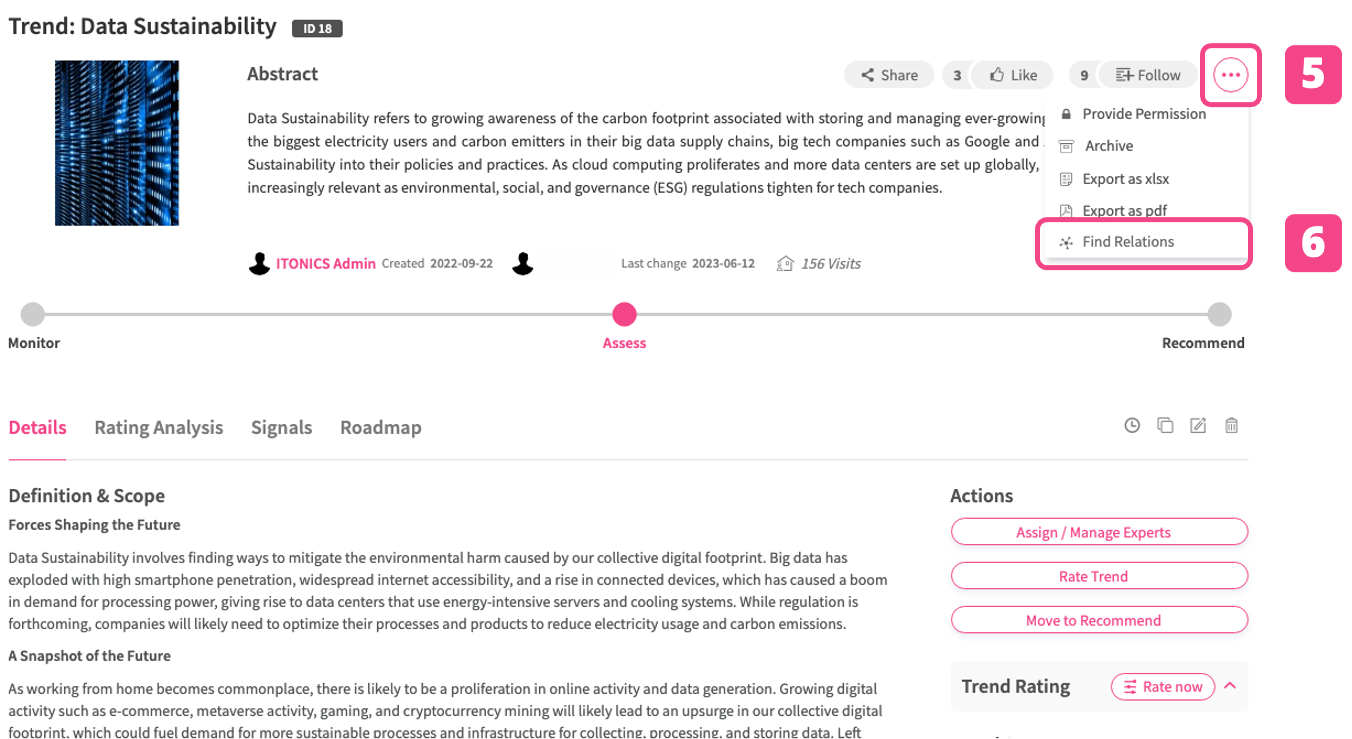Click the Share button
1352x739 pixels.
tap(889, 75)
